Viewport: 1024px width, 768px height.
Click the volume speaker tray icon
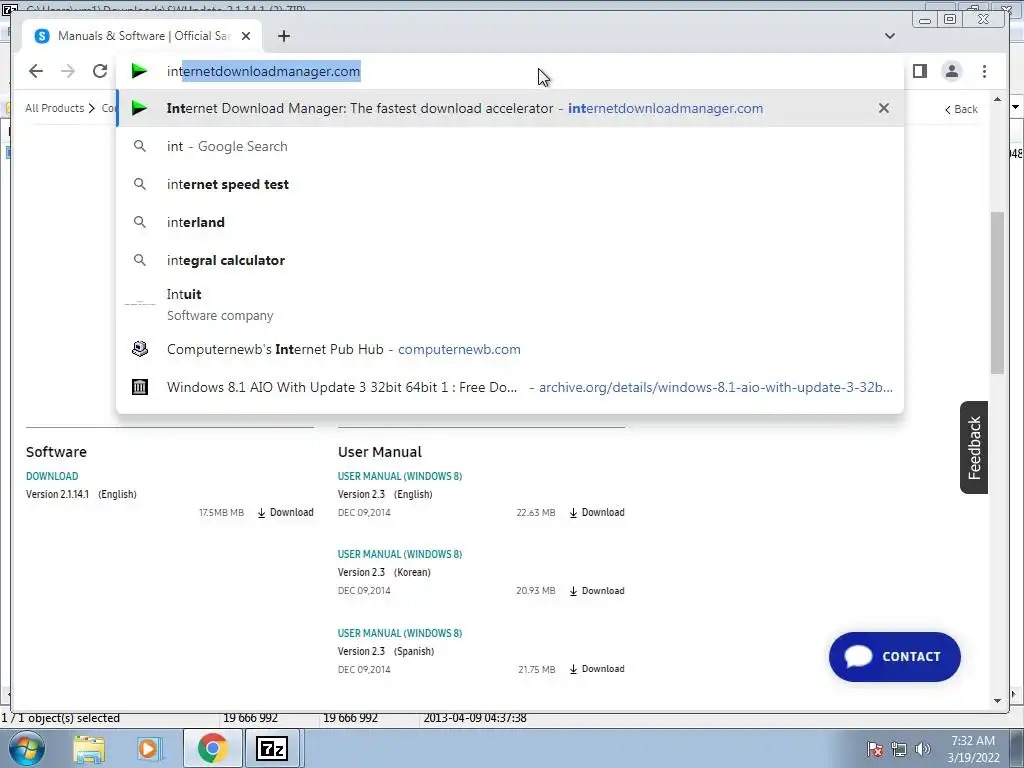coord(922,749)
